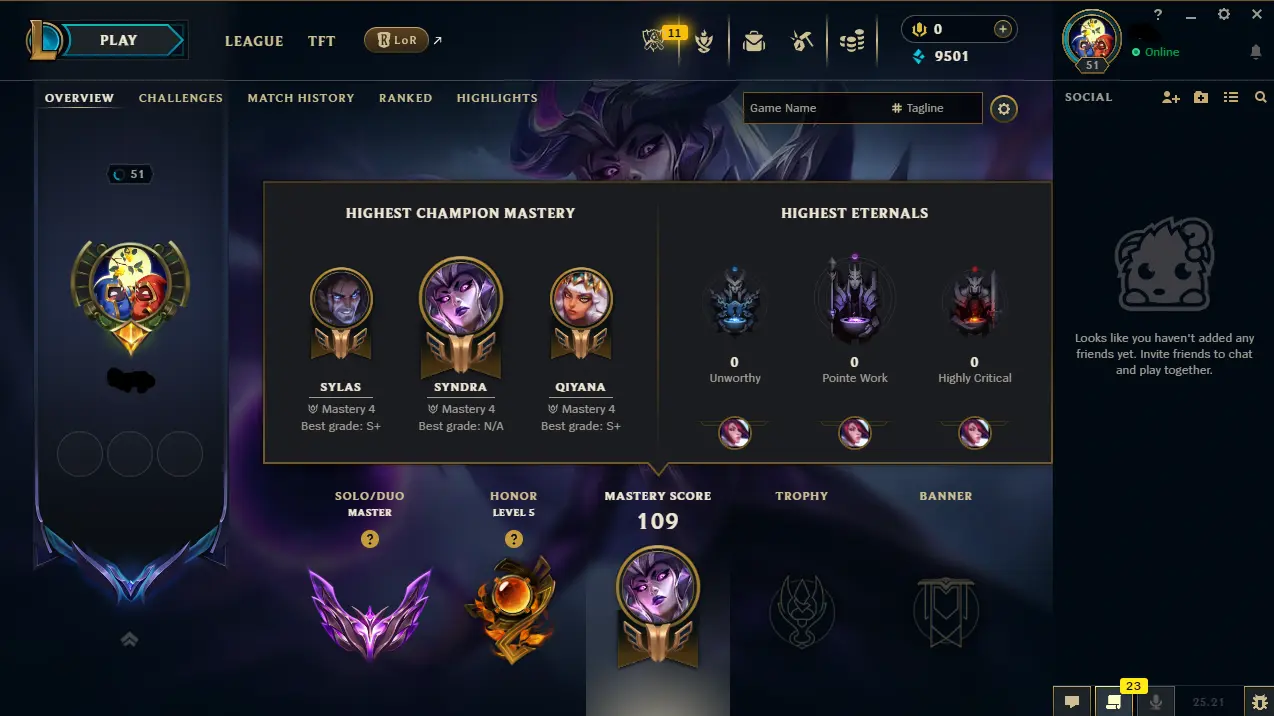Switch to the Match History tab
1274x716 pixels.
[x=301, y=98]
